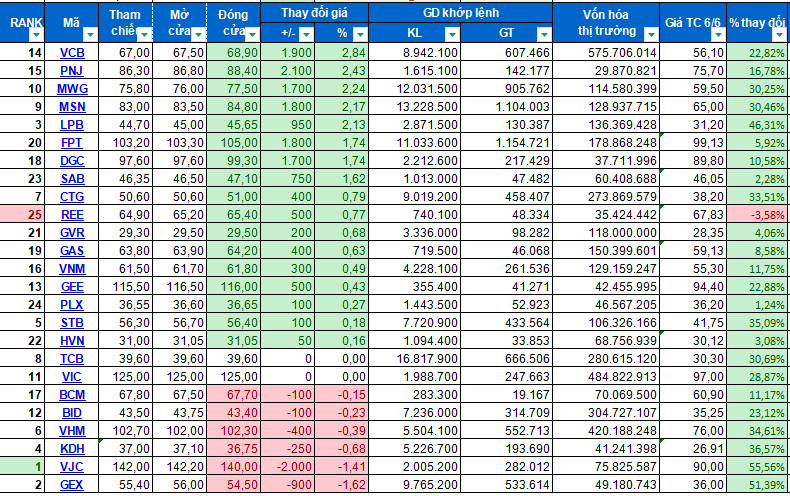The image size is (790, 496).
Task: Click the STB ticker link
Action: pyautogui.click(x=72, y=323)
